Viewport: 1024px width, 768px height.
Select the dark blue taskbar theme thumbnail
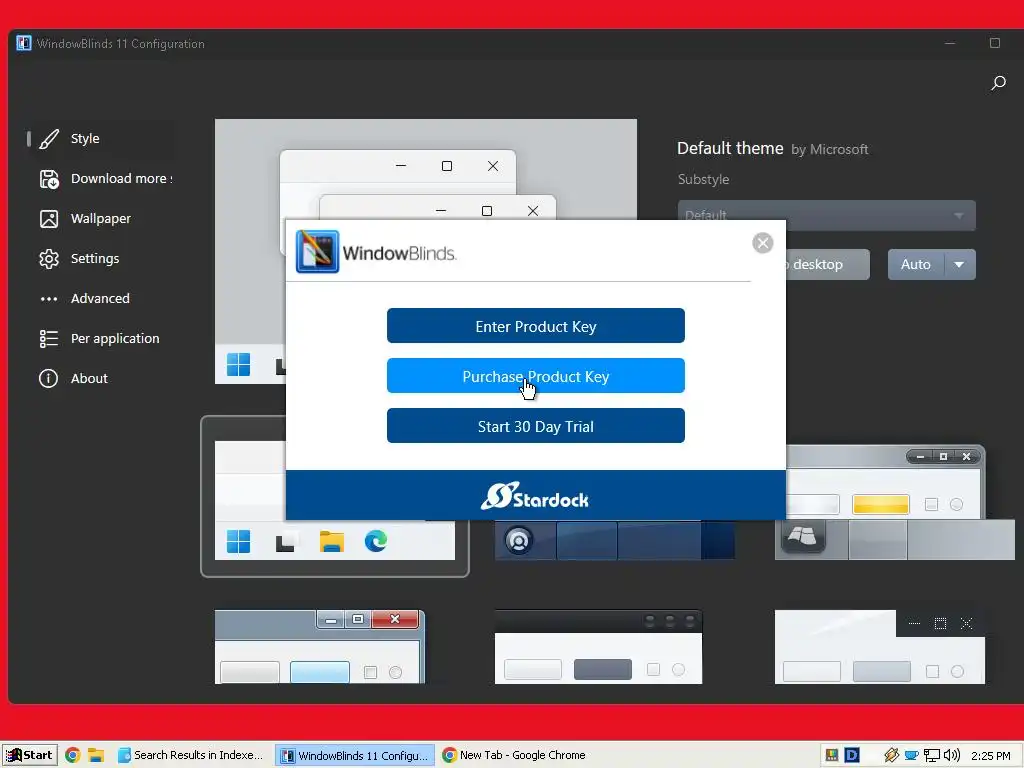[x=615, y=540]
